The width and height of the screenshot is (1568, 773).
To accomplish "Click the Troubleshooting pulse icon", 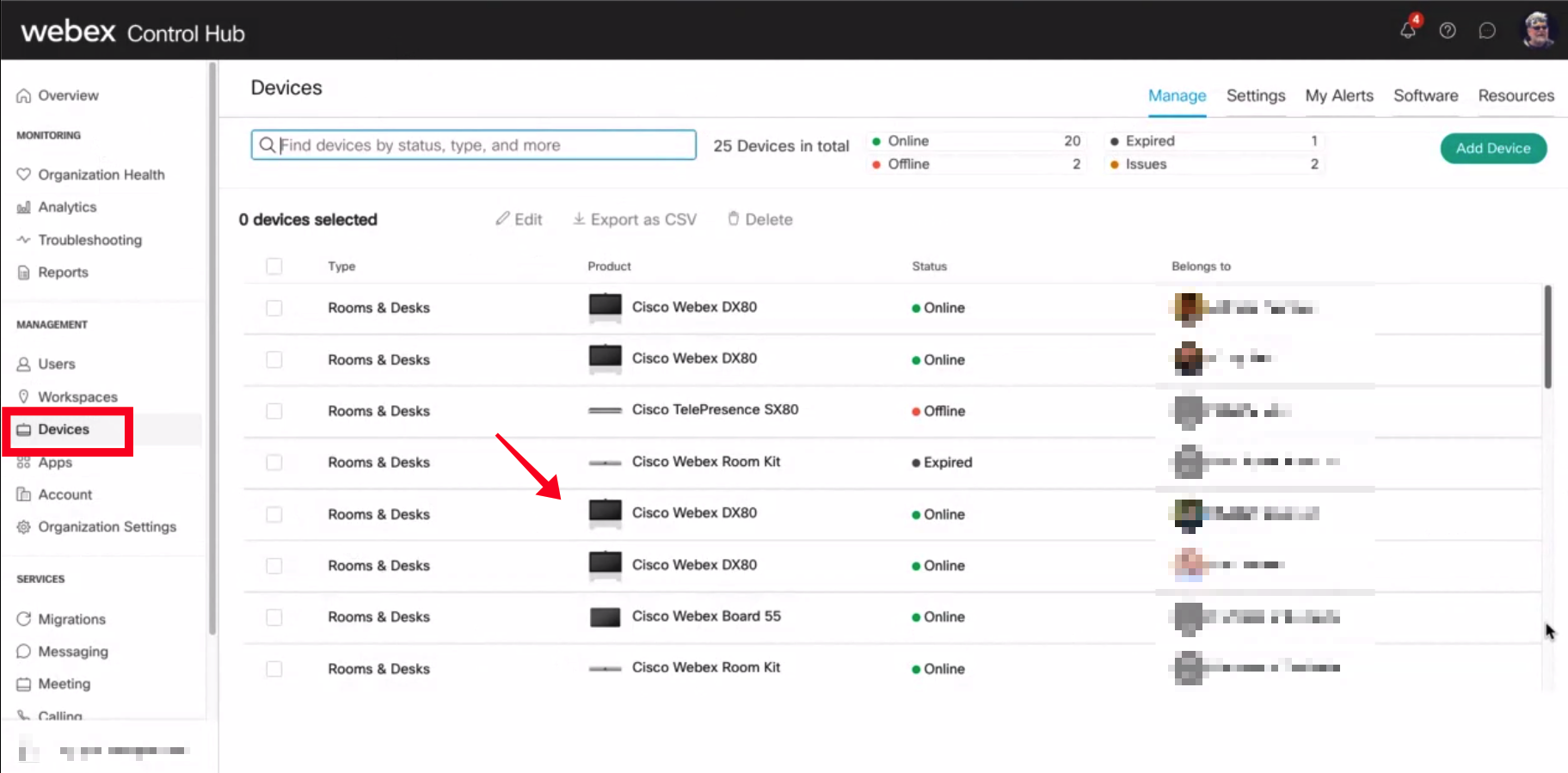I will click(24, 240).
